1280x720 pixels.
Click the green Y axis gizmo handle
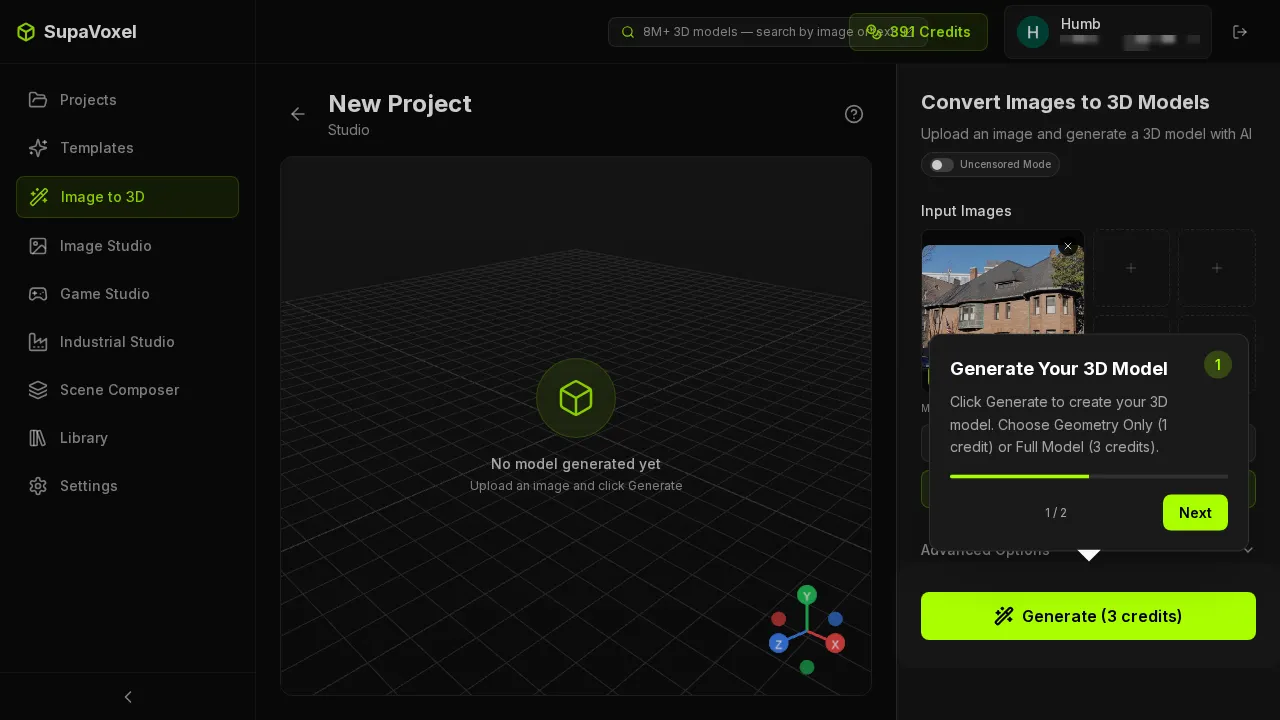(807, 596)
